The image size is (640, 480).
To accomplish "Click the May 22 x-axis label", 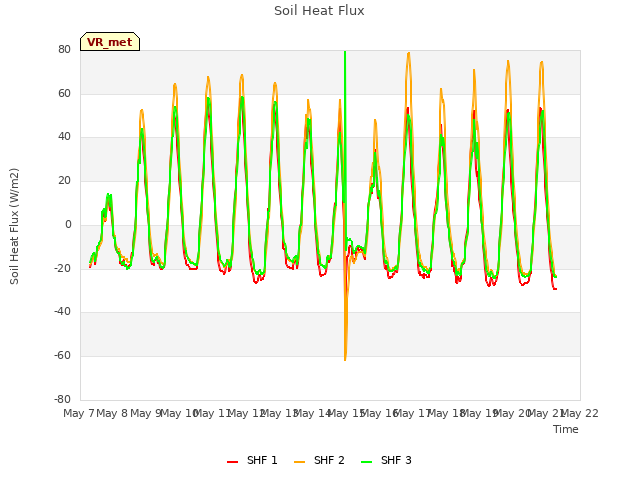I will coord(580,413).
